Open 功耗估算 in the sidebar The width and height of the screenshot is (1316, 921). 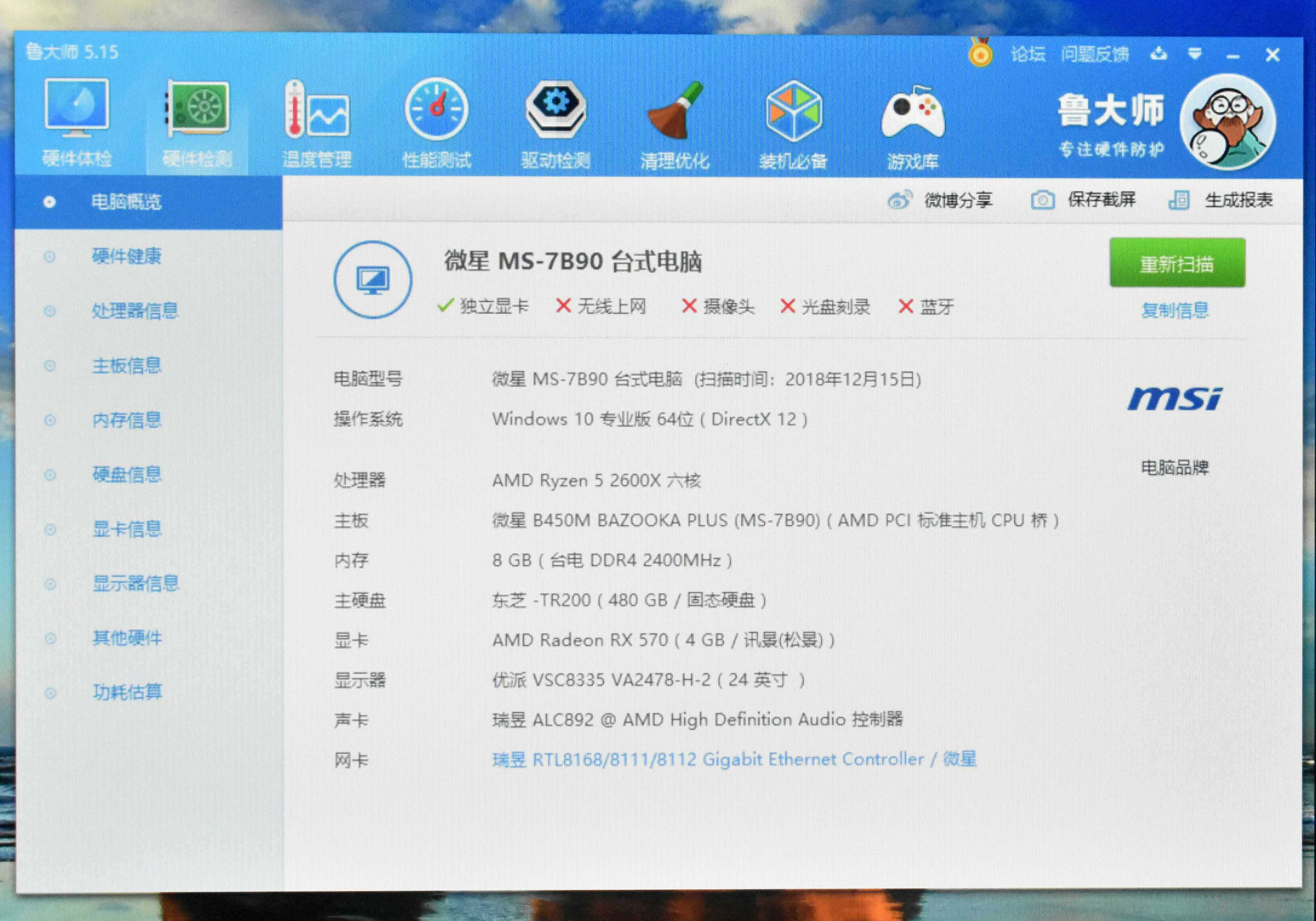pyautogui.click(x=127, y=692)
